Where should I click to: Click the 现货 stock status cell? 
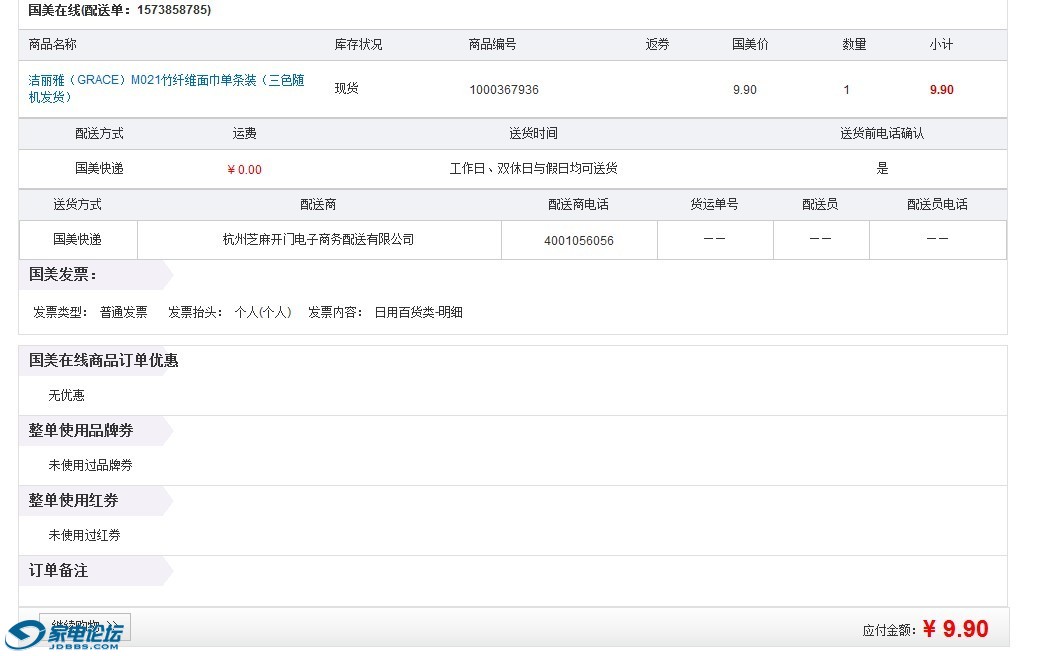[x=347, y=88]
